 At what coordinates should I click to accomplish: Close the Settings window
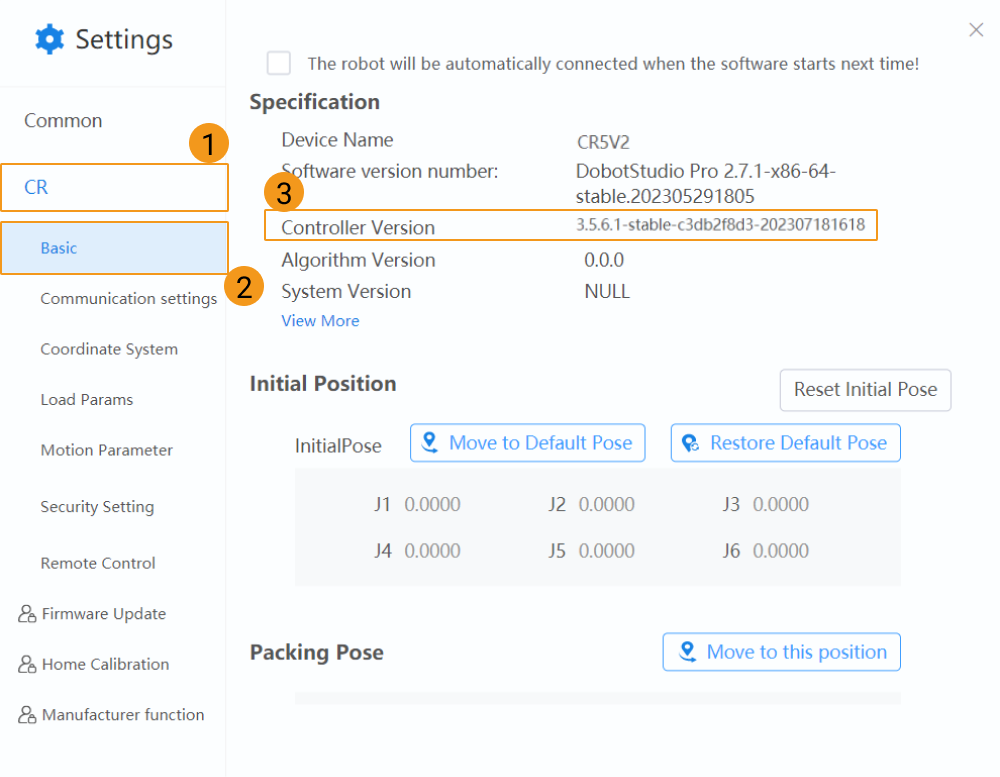click(976, 30)
